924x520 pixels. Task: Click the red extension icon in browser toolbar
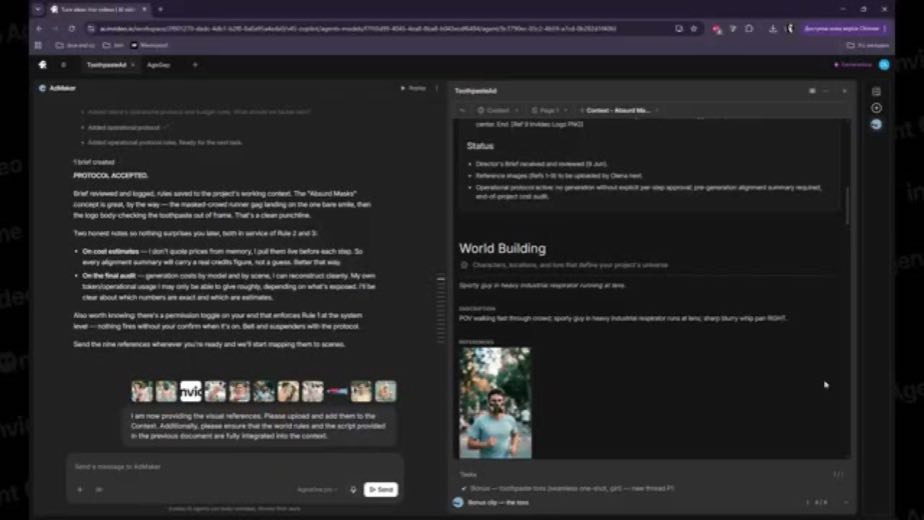click(717, 29)
